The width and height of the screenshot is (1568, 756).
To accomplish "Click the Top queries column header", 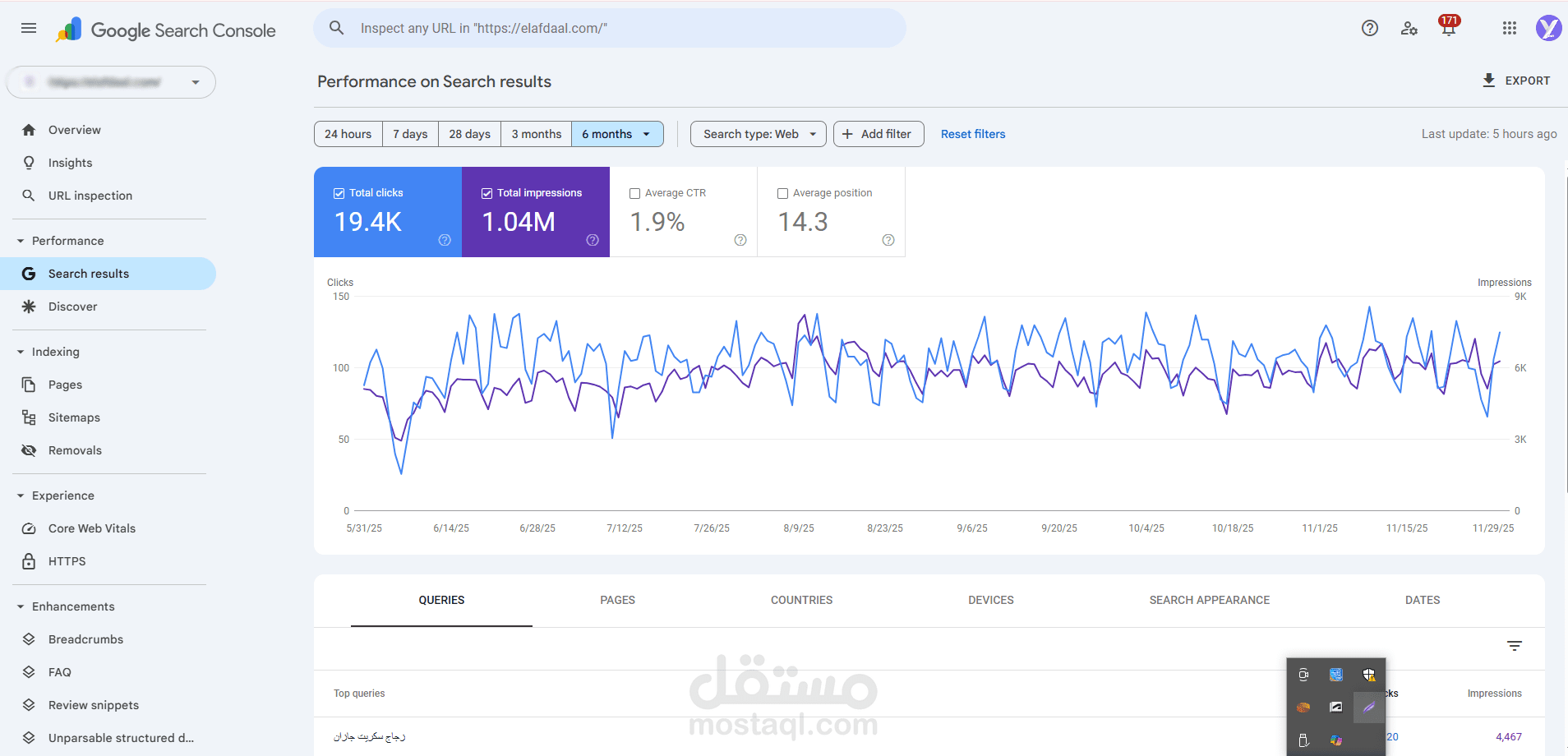I will click(359, 694).
